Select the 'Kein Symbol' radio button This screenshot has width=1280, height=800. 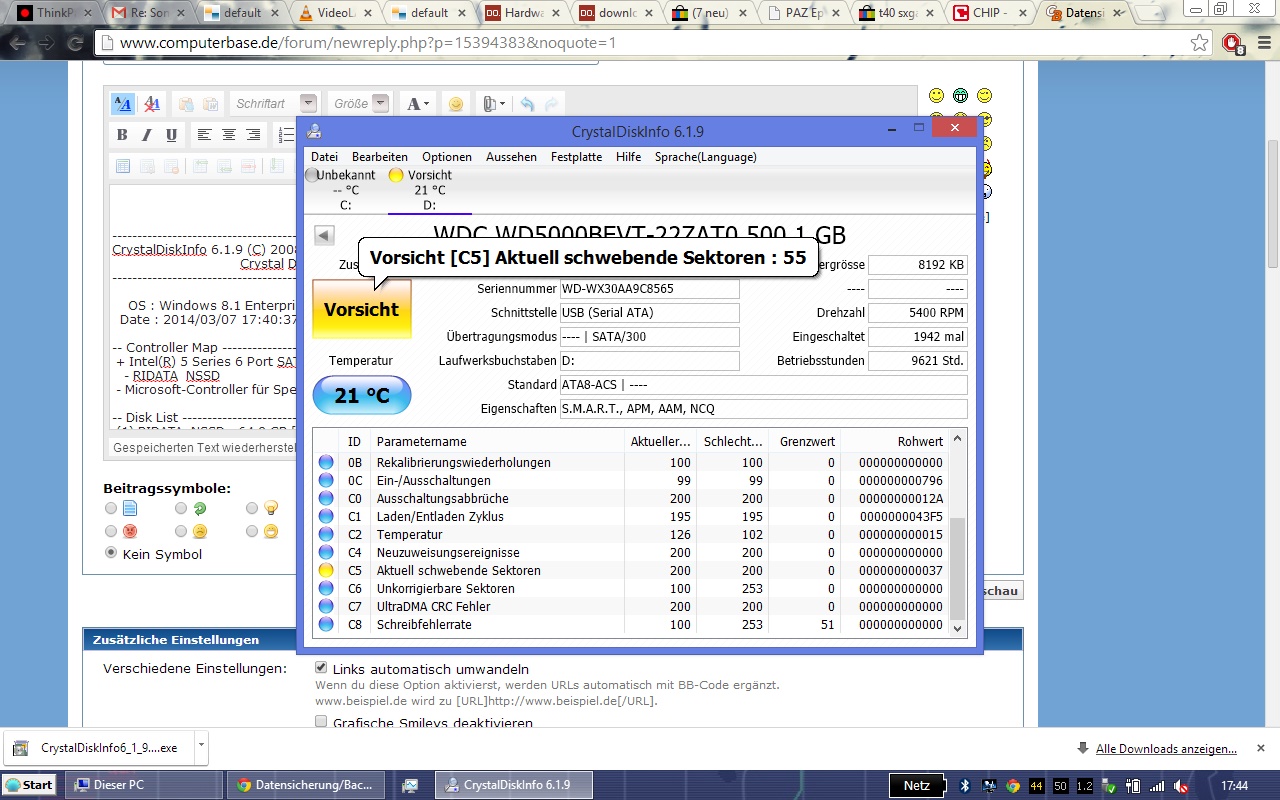(111, 553)
